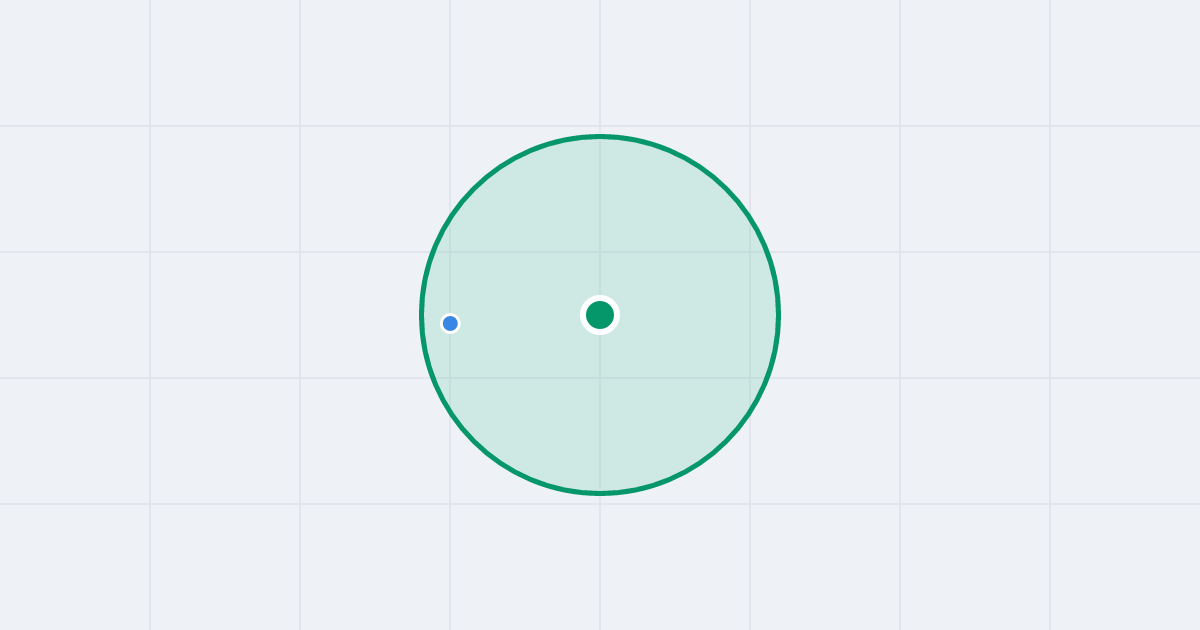Click the lower-right arc of the green circle border
The image size is (1200, 630).
coord(726,441)
